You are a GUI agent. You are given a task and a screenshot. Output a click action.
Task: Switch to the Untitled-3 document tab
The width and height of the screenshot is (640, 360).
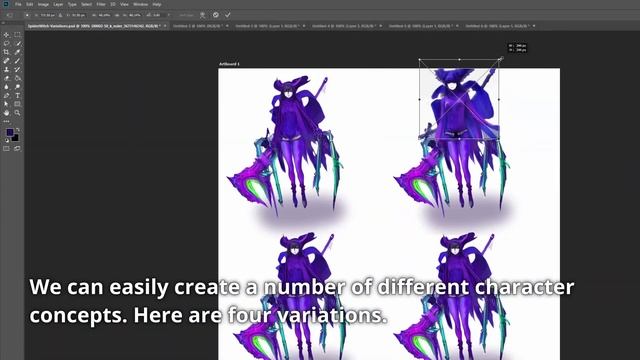pos(268,26)
